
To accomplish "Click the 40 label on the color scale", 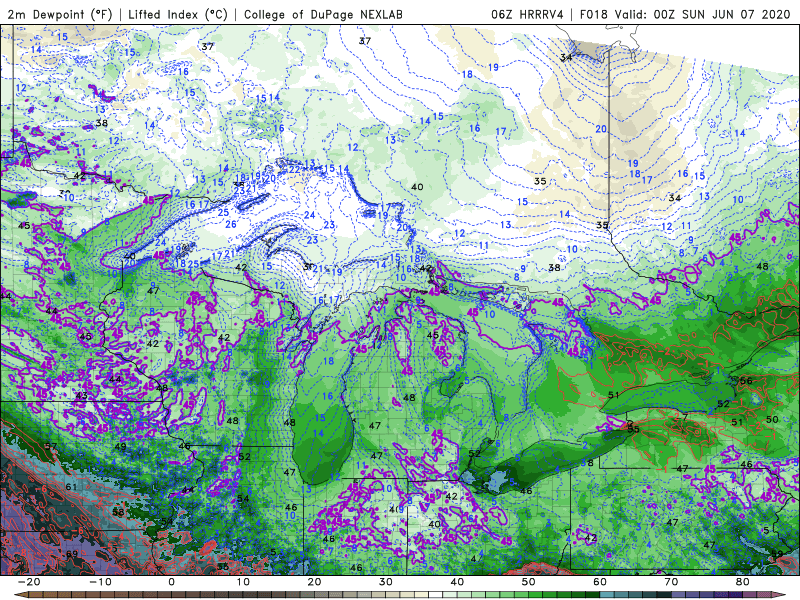I will (457, 582).
